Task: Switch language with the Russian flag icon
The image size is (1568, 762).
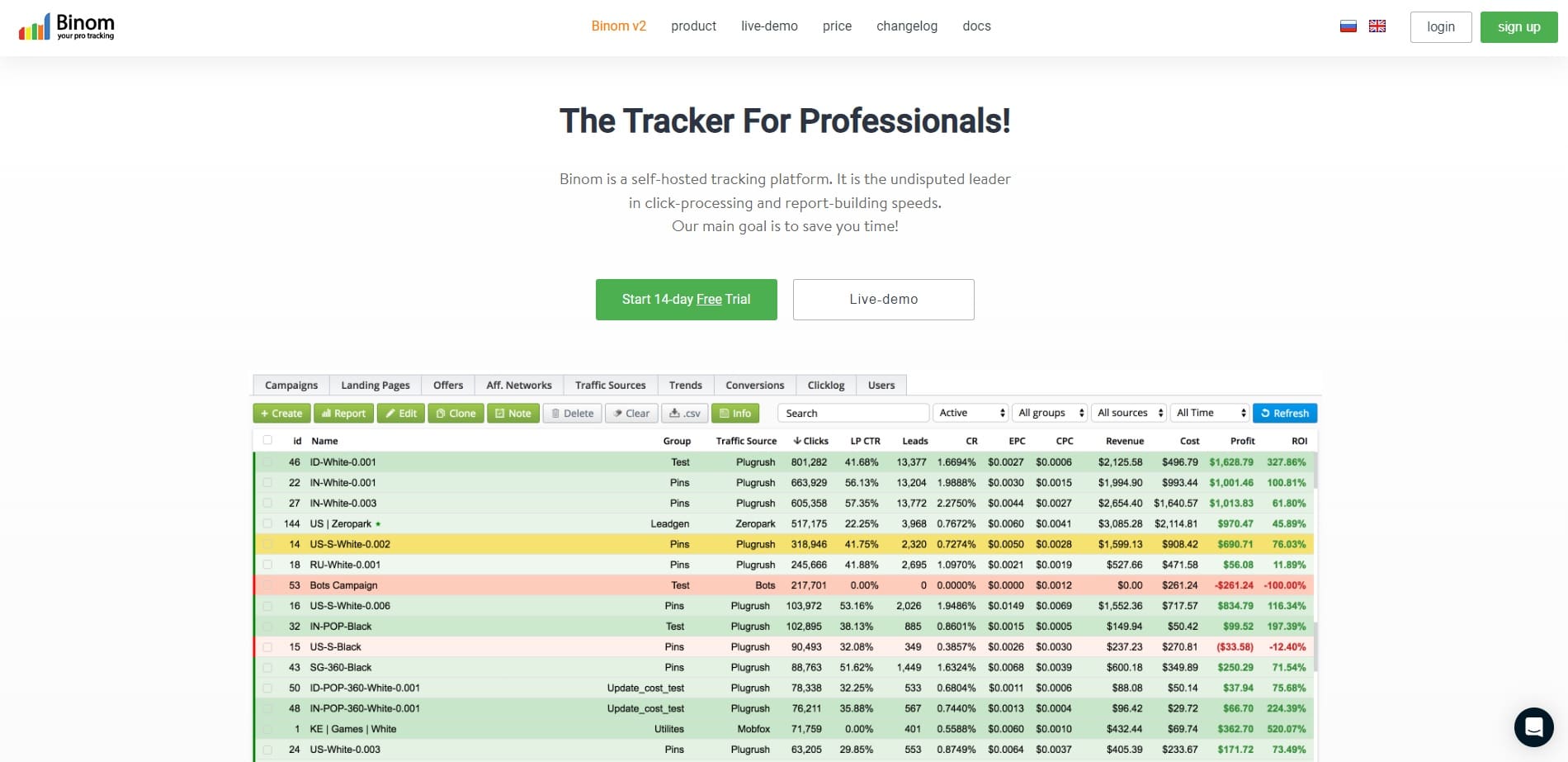Action: 1348,26
